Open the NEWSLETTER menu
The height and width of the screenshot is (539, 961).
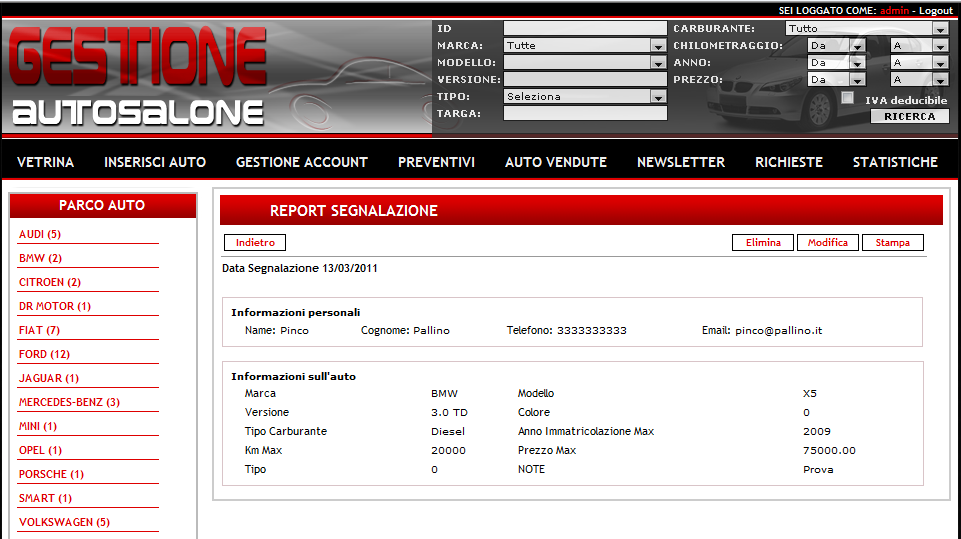coord(681,162)
